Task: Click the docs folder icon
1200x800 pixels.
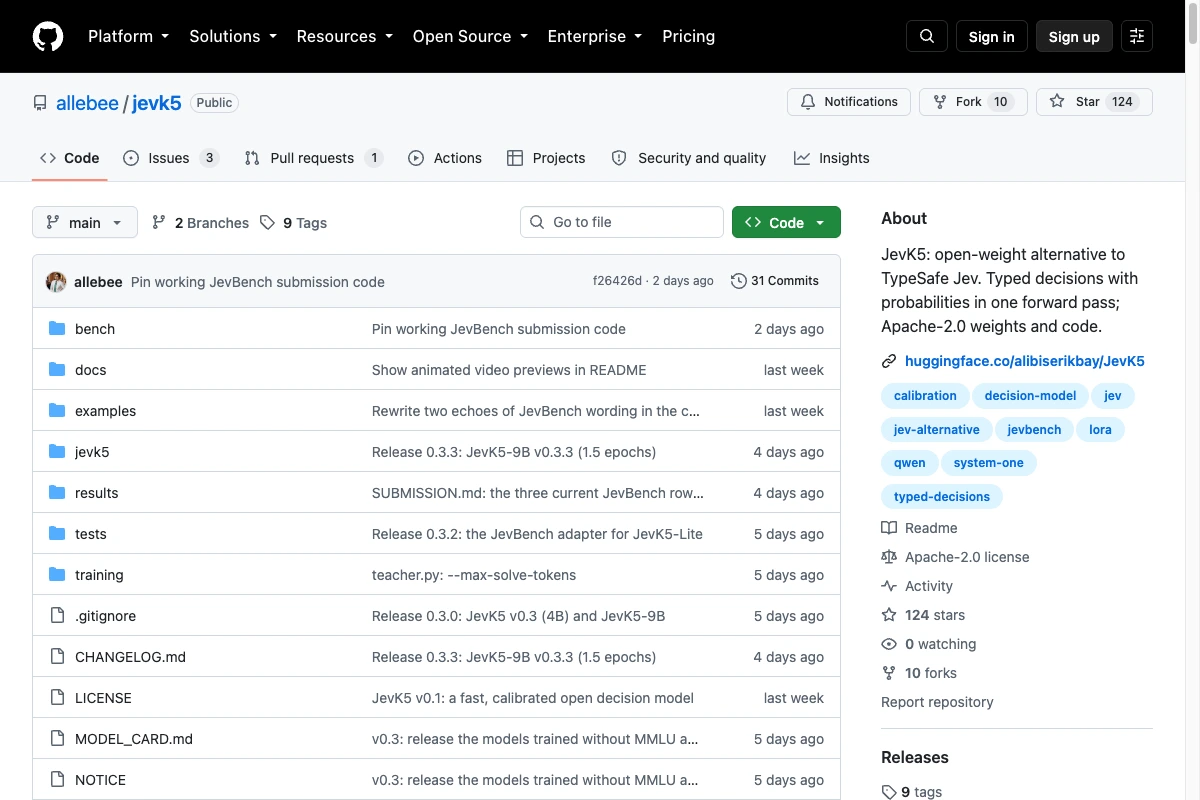Action: tap(57, 370)
